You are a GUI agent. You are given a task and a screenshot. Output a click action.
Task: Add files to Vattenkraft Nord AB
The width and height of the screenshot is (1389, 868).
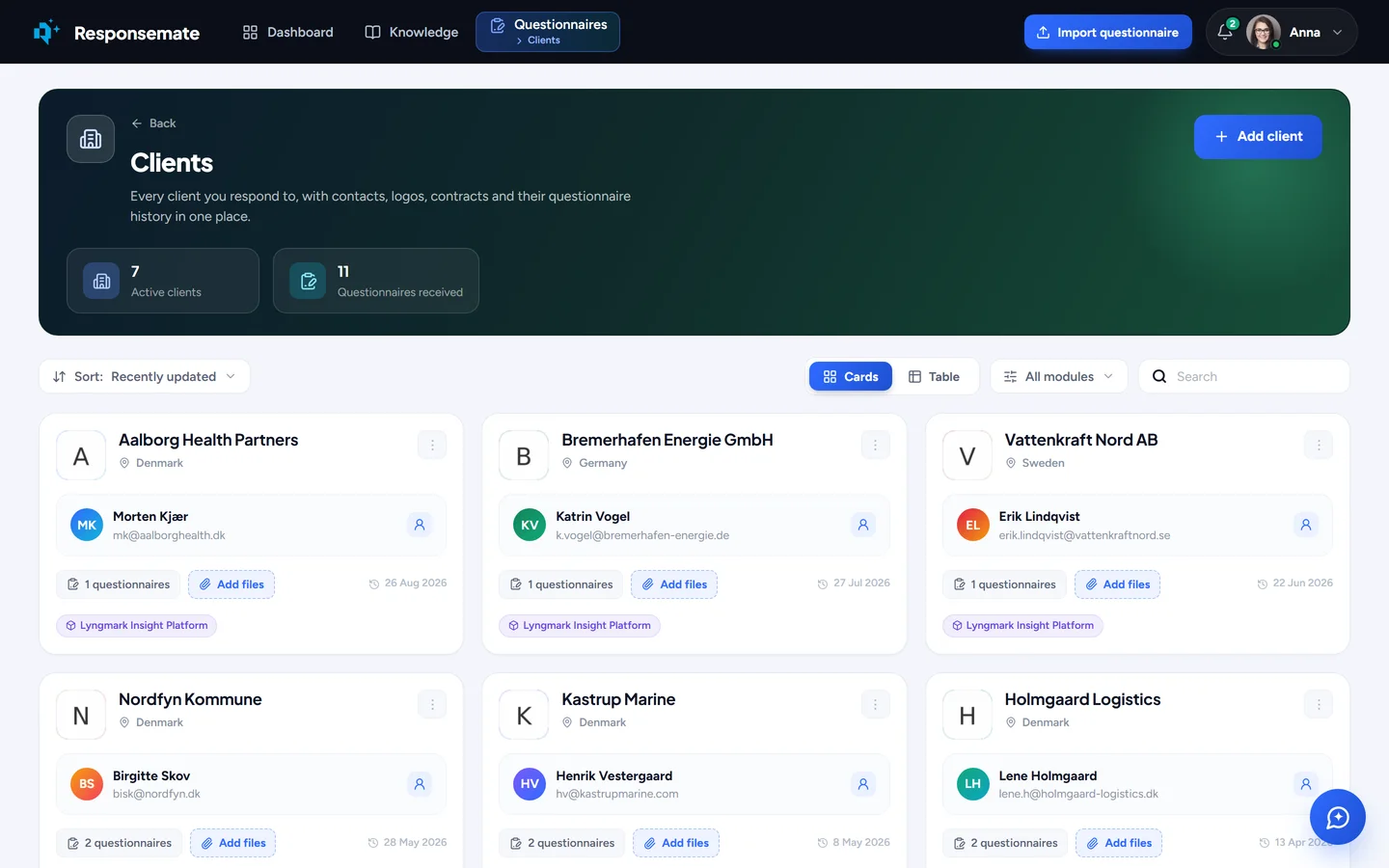(x=1117, y=584)
